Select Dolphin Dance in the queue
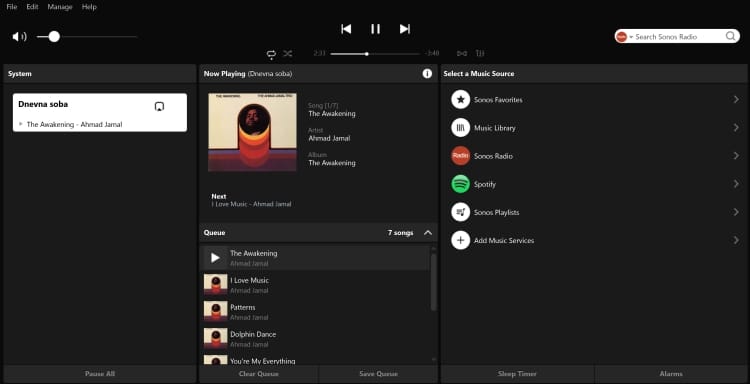This screenshot has width=750, height=384. tap(315, 339)
